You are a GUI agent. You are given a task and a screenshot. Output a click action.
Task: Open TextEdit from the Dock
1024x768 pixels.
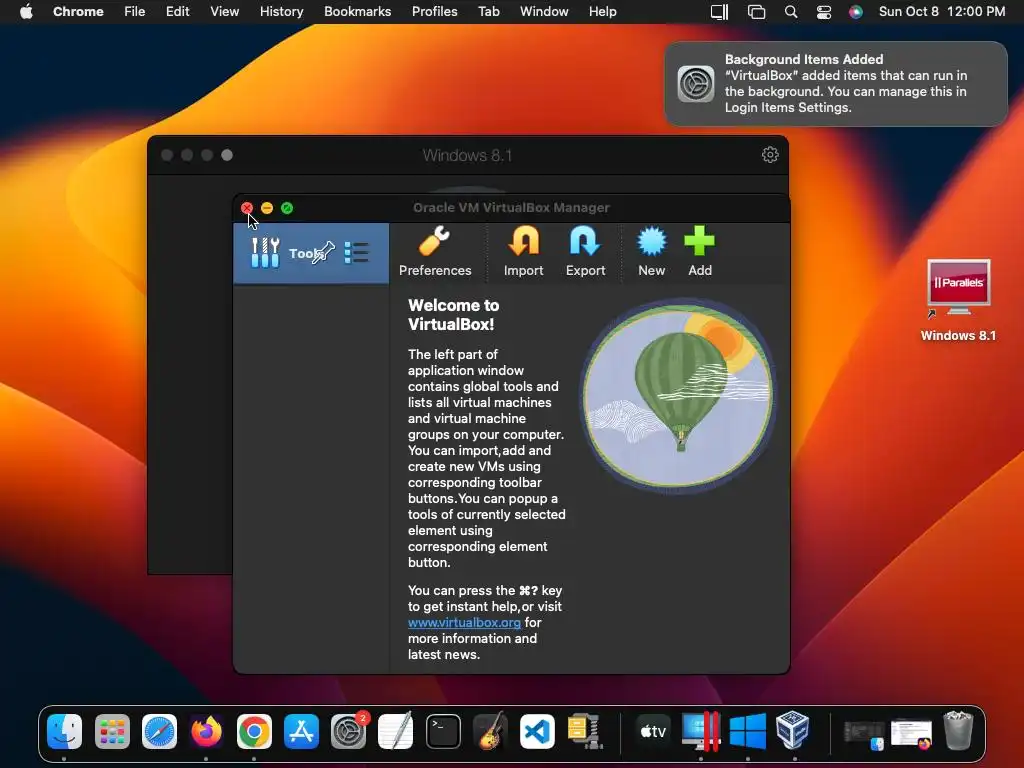(x=396, y=731)
